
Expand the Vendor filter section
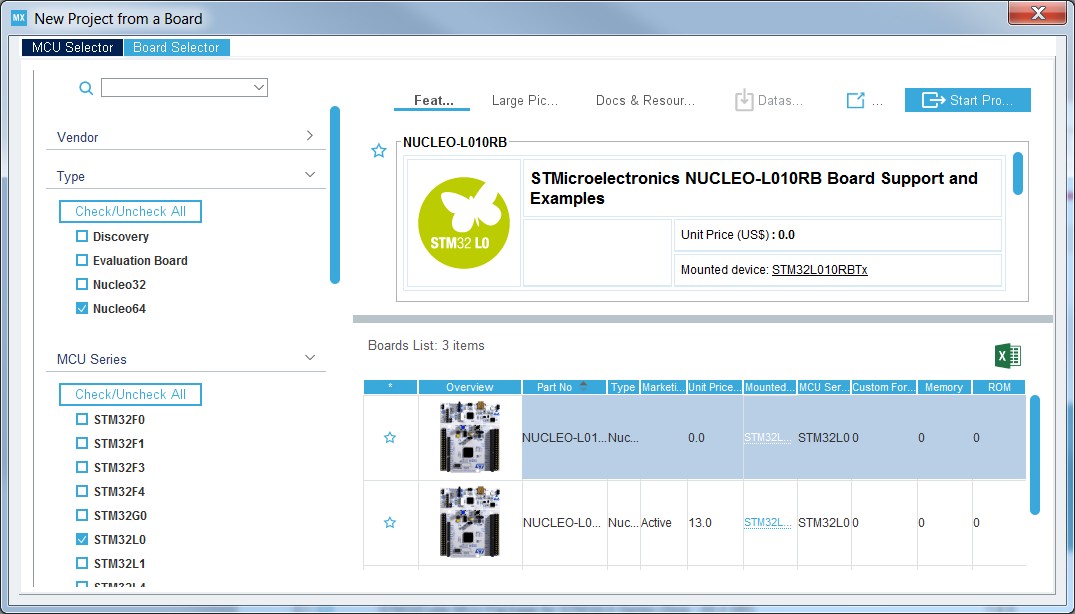point(310,136)
